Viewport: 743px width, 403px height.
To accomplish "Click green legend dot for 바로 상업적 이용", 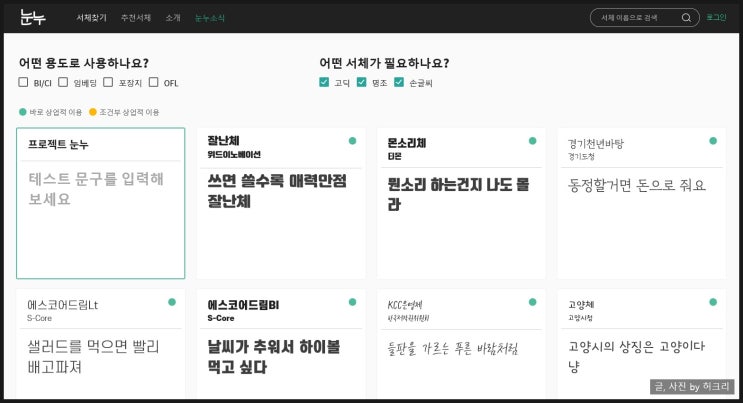I will point(22,112).
